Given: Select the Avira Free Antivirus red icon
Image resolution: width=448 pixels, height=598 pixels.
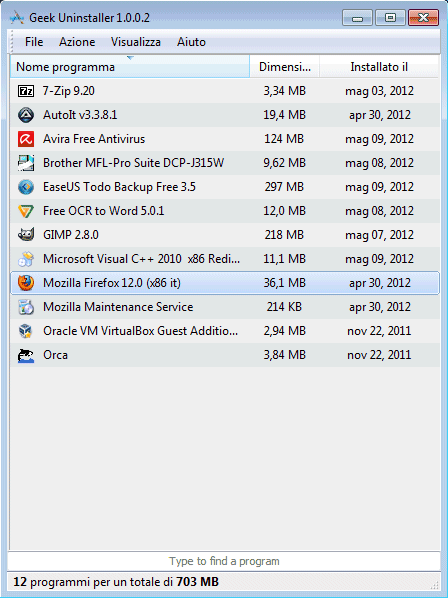Looking at the screenshot, I should pos(26,139).
